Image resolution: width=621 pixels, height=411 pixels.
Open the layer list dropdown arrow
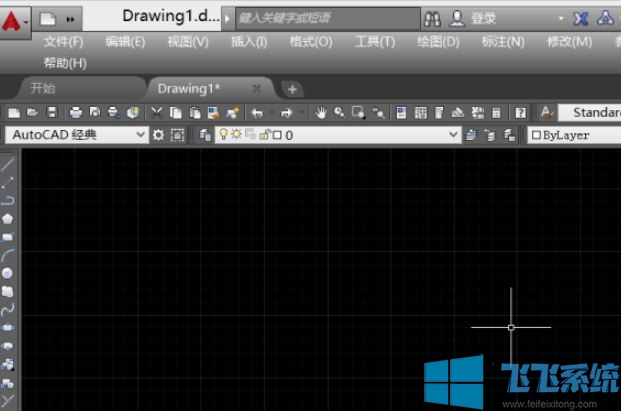[452, 135]
